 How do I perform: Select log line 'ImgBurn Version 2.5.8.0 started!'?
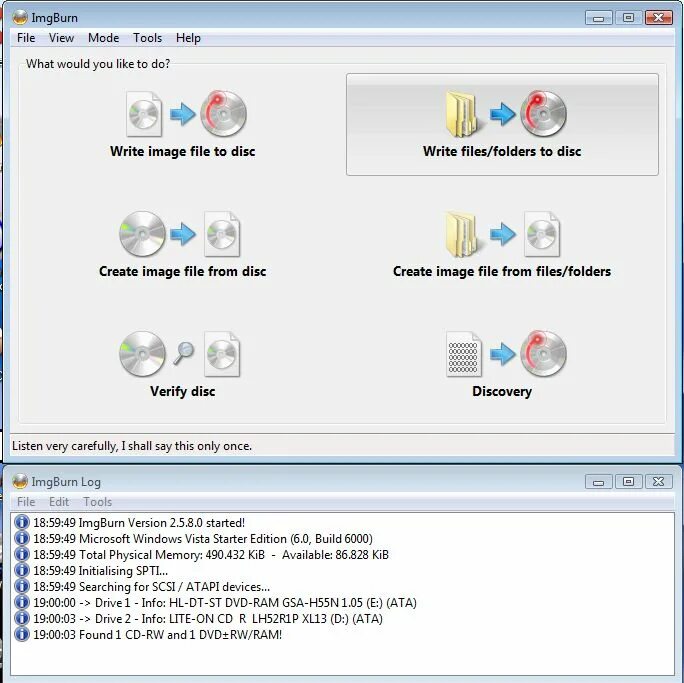[139, 522]
